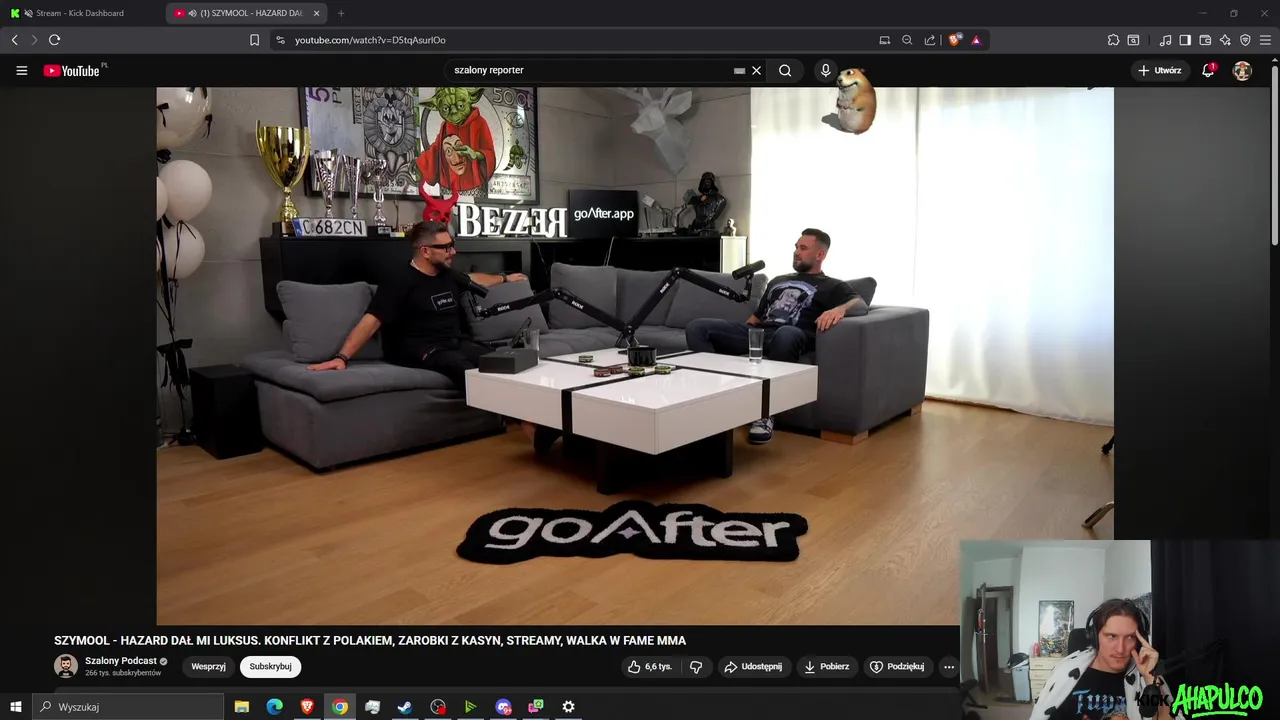
Task: Open the Szalony Podcast channel name link
Action: (121, 661)
